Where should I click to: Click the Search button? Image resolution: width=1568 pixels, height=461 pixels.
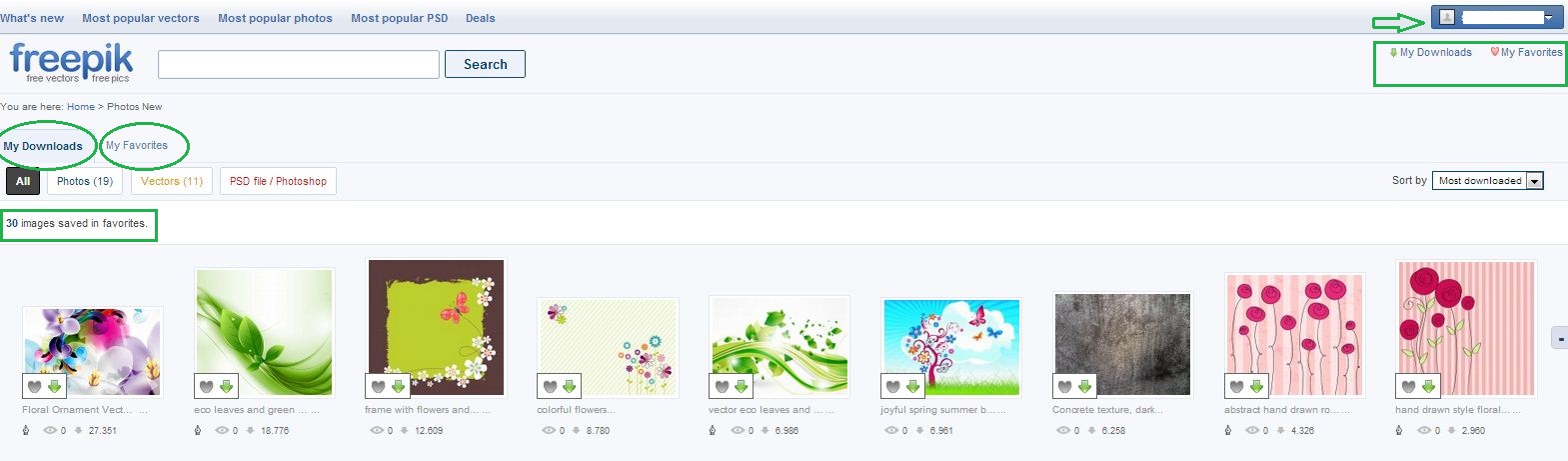click(485, 64)
